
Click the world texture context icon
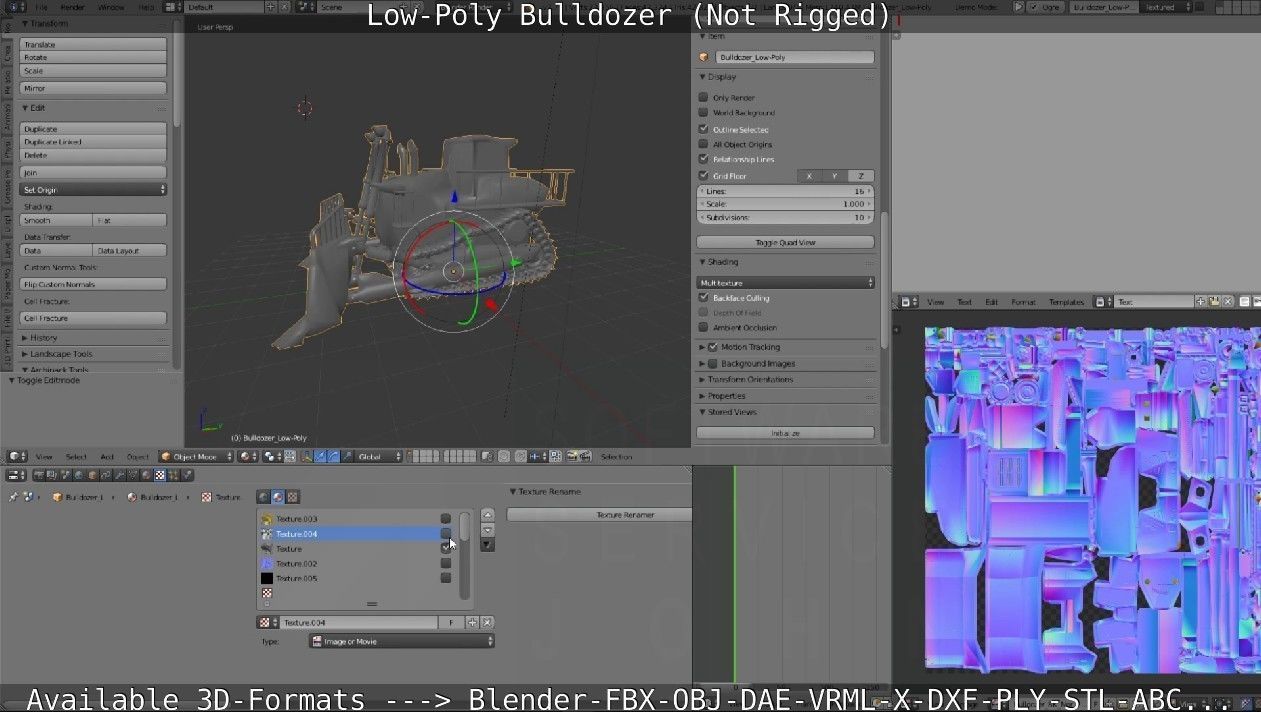pyautogui.click(x=263, y=497)
